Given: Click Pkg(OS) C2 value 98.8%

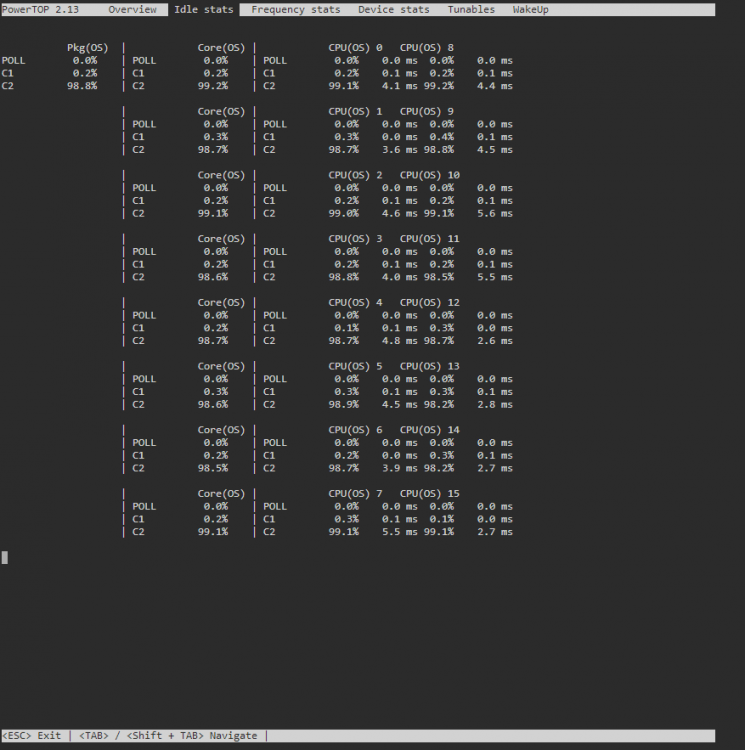Looking at the screenshot, I should [82, 86].
